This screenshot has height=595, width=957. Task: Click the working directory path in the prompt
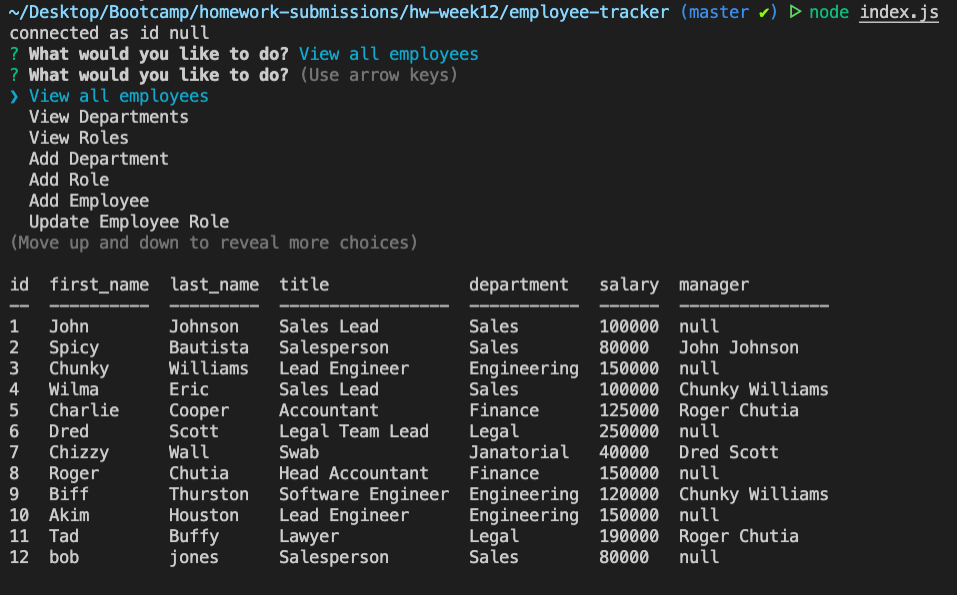[x=339, y=12]
